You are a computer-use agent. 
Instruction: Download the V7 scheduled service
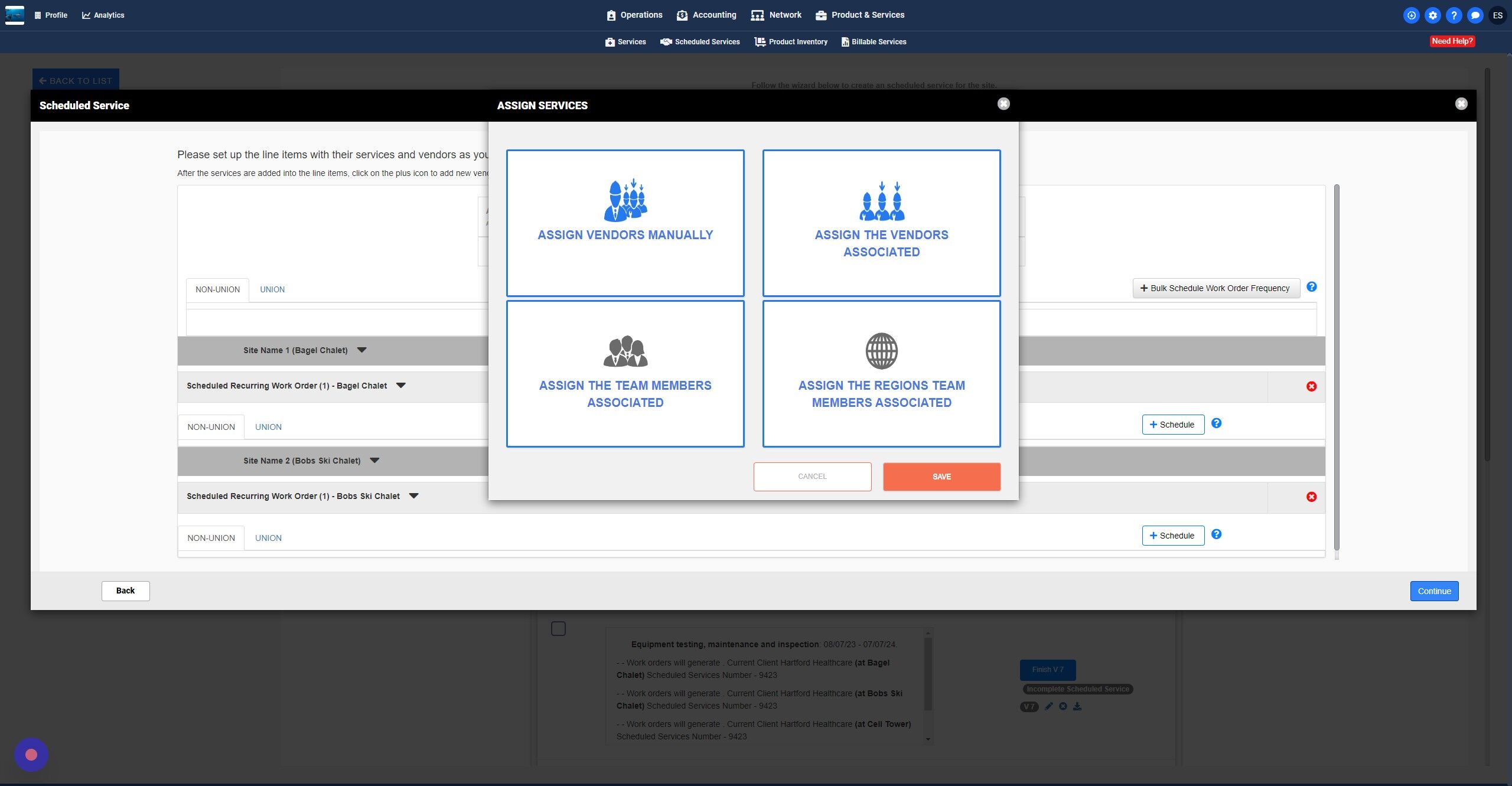click(x=1077, y=706)
